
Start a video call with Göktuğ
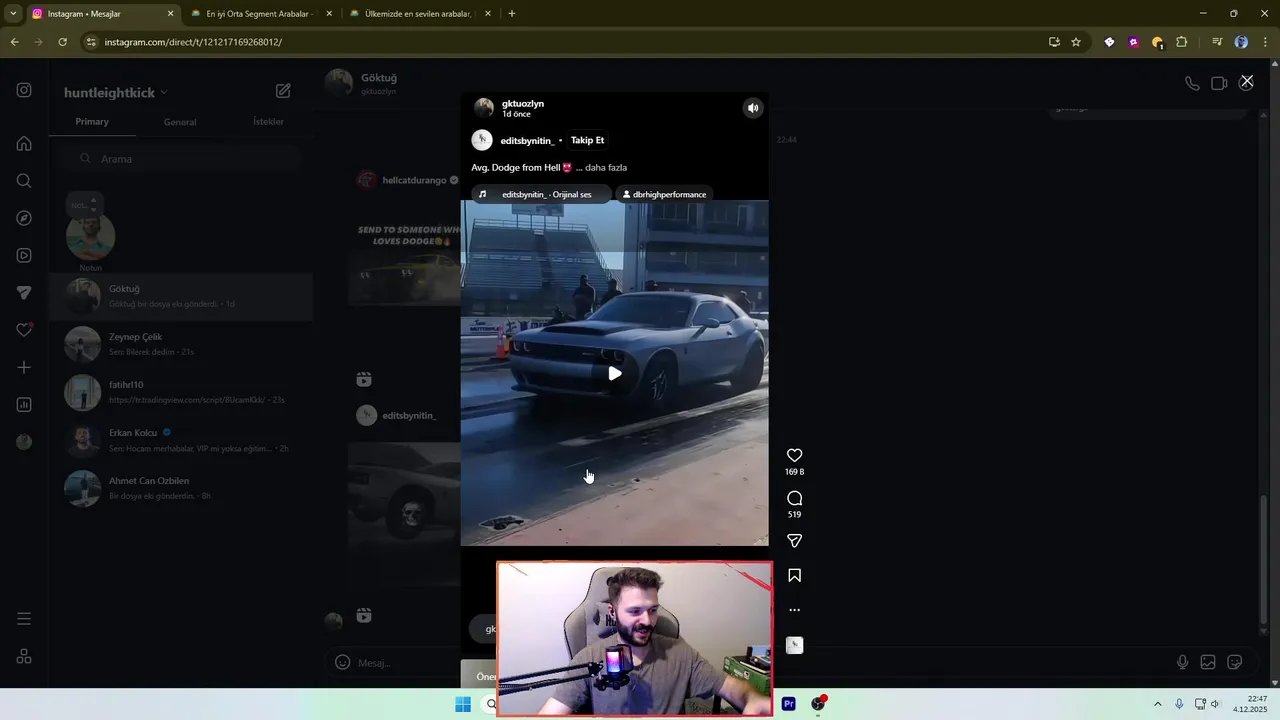tap(1219, 83)
